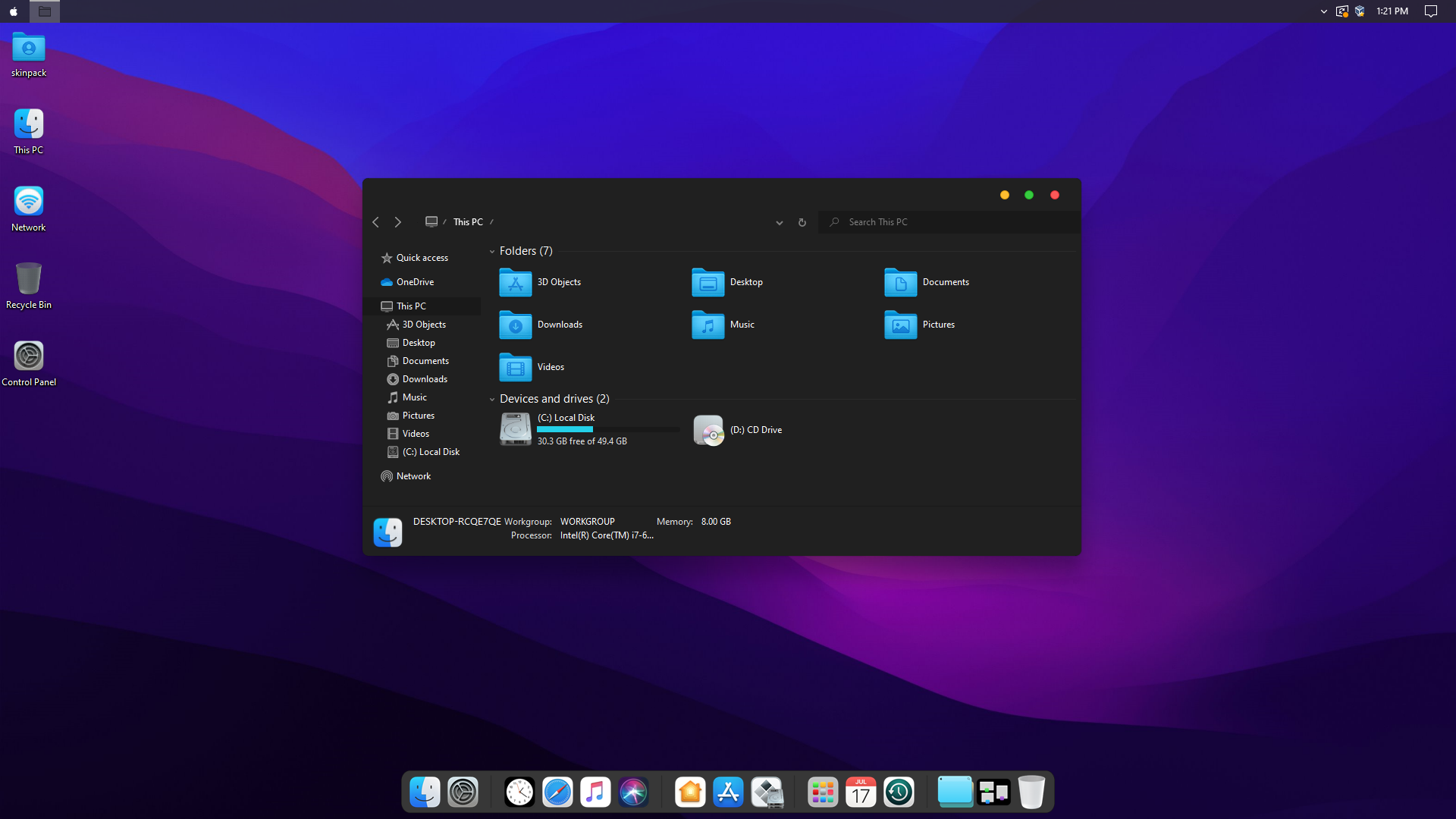
Task: Select the CD Drive D icon
Action: point(708,430)
